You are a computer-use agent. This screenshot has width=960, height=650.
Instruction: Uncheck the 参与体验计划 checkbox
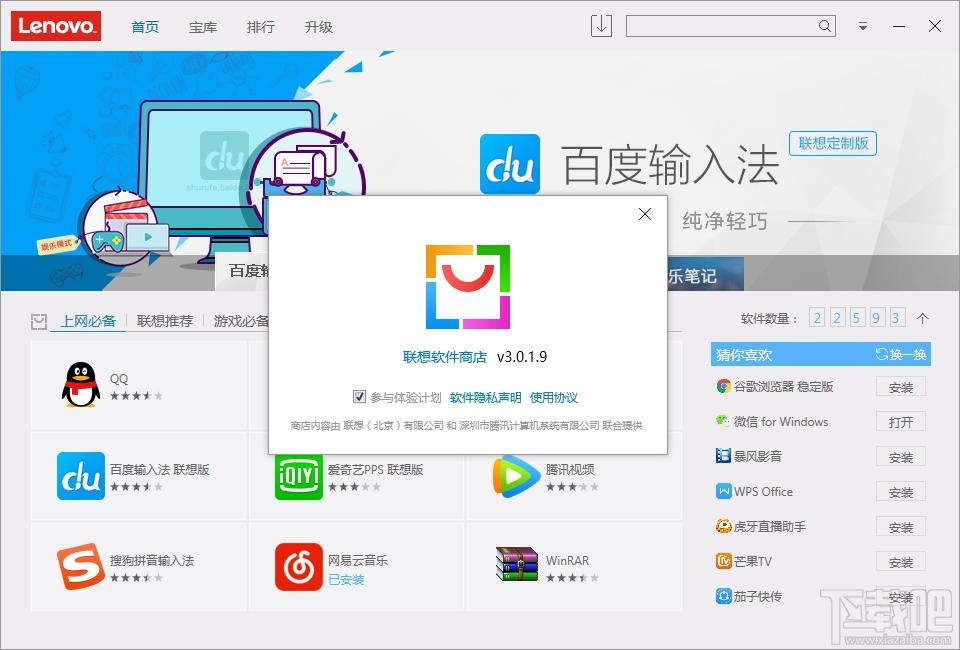[359, 396]
